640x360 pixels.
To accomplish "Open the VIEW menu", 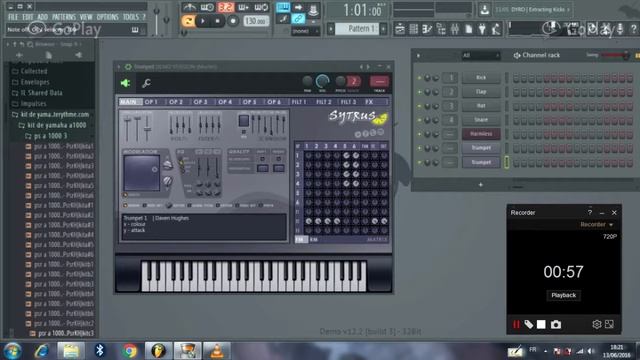I will (x=86, y=17).
